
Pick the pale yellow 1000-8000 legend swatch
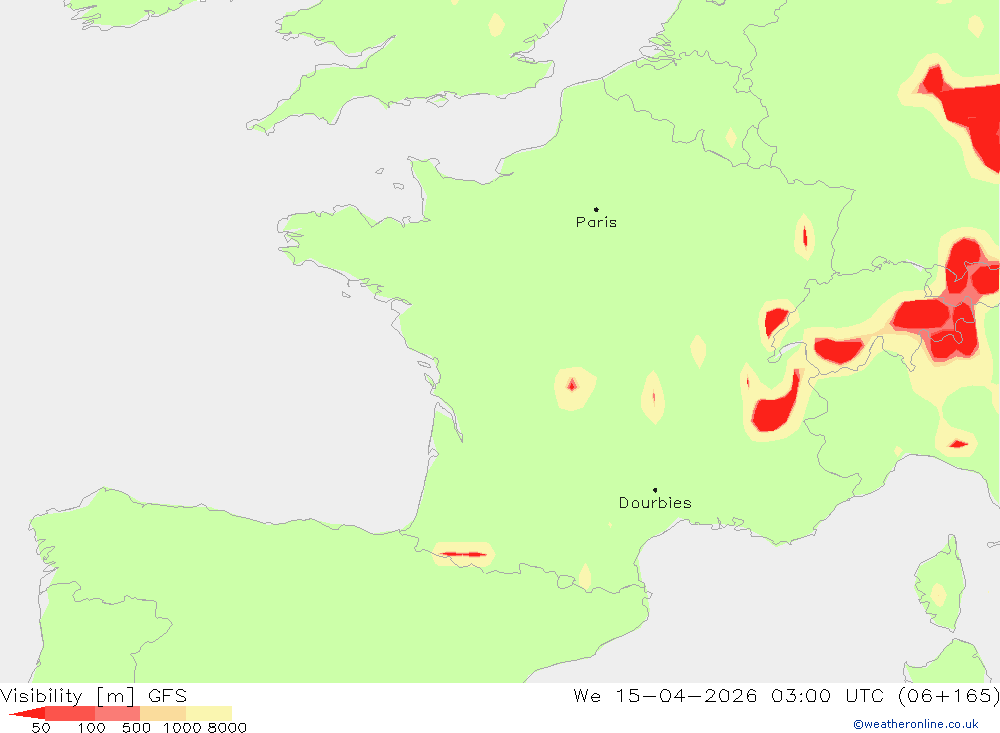(x=209, y=713)
